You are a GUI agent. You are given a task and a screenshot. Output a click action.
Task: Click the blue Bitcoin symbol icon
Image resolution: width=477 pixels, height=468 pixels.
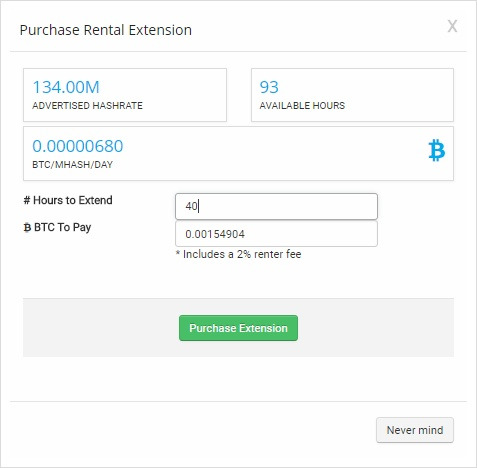tap(436, 150)
